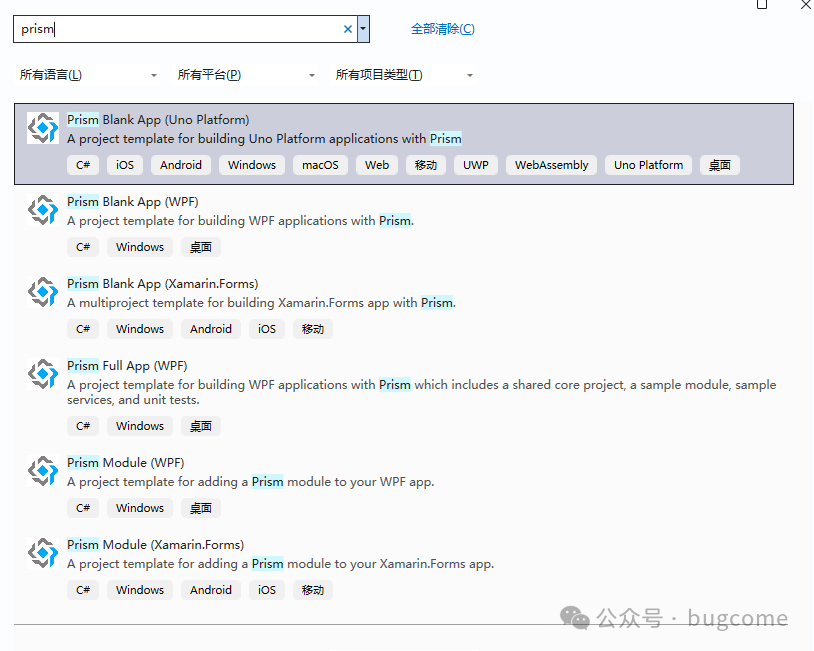Click iOS tag on Blank App (Xamarin.Forms)
This screenshot has height=651, width=814.
click(267, 329)
